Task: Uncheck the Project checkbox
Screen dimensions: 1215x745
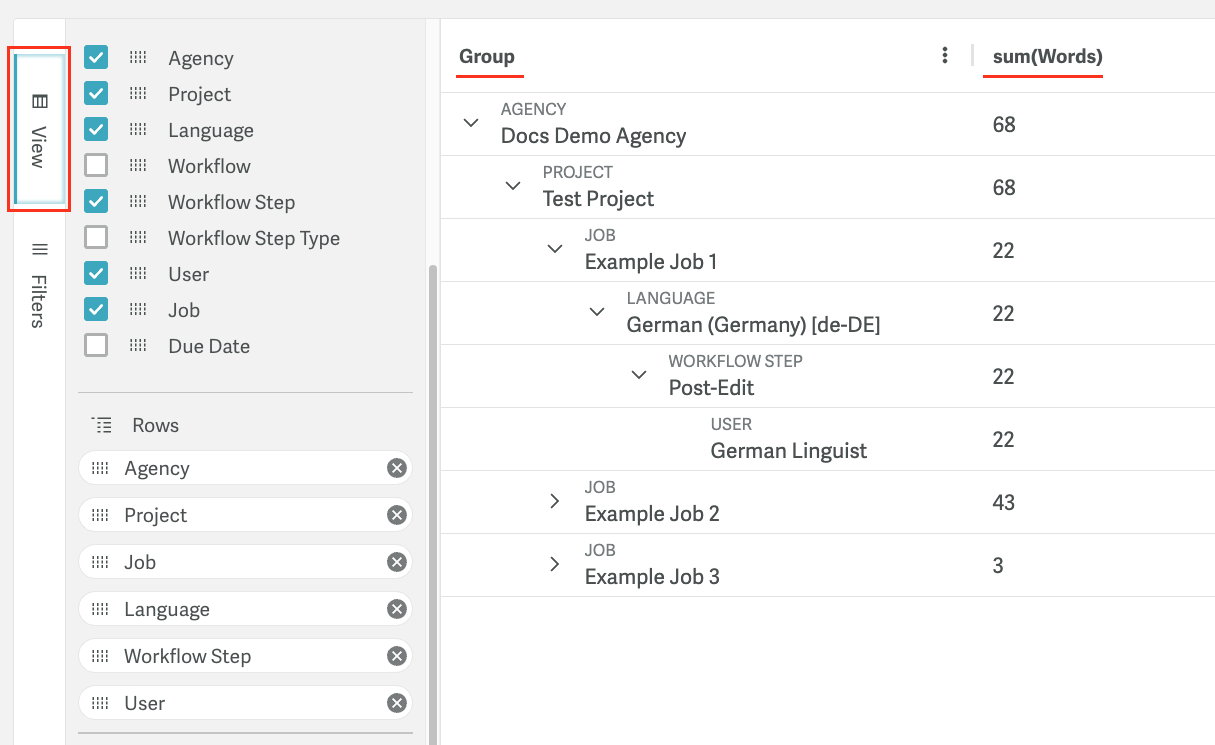Action: pyautogui.click(x=96, y=94)
